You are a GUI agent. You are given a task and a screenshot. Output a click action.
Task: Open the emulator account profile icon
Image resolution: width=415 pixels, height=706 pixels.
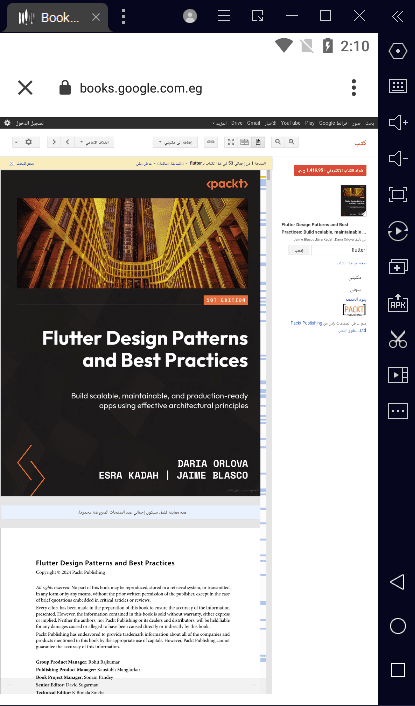190,16
